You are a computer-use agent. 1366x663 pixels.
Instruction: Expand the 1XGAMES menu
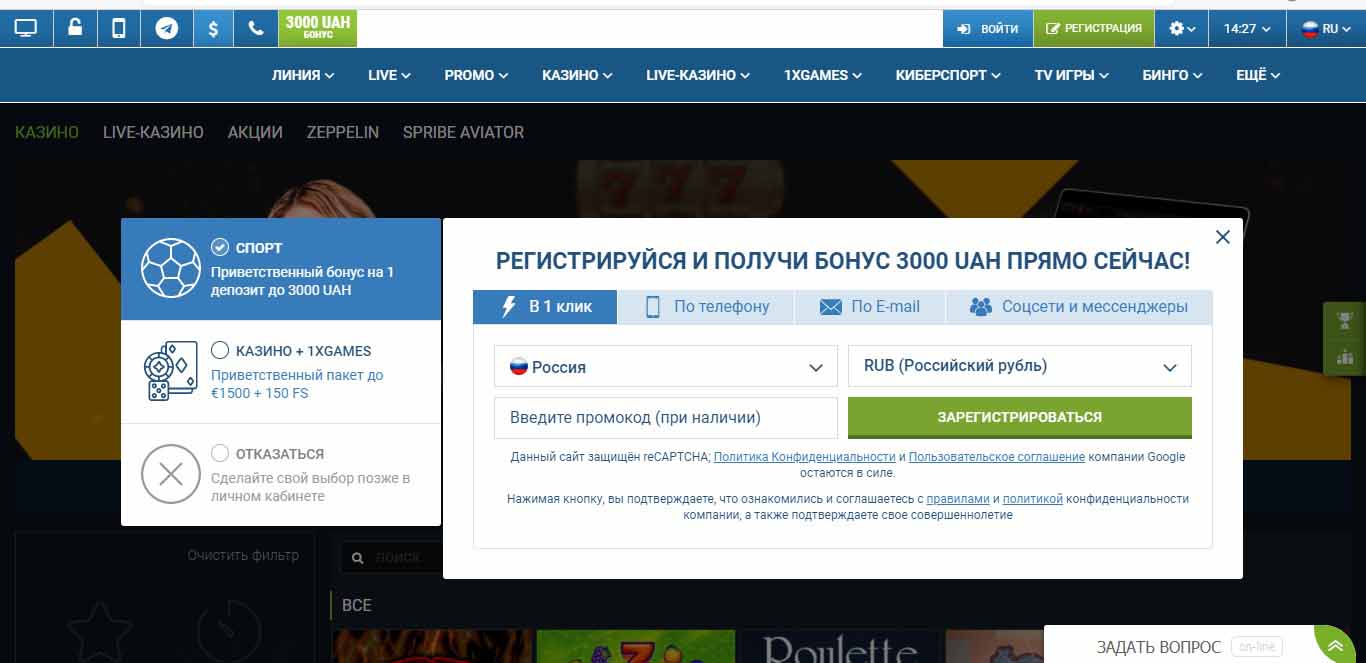point(824,75)
